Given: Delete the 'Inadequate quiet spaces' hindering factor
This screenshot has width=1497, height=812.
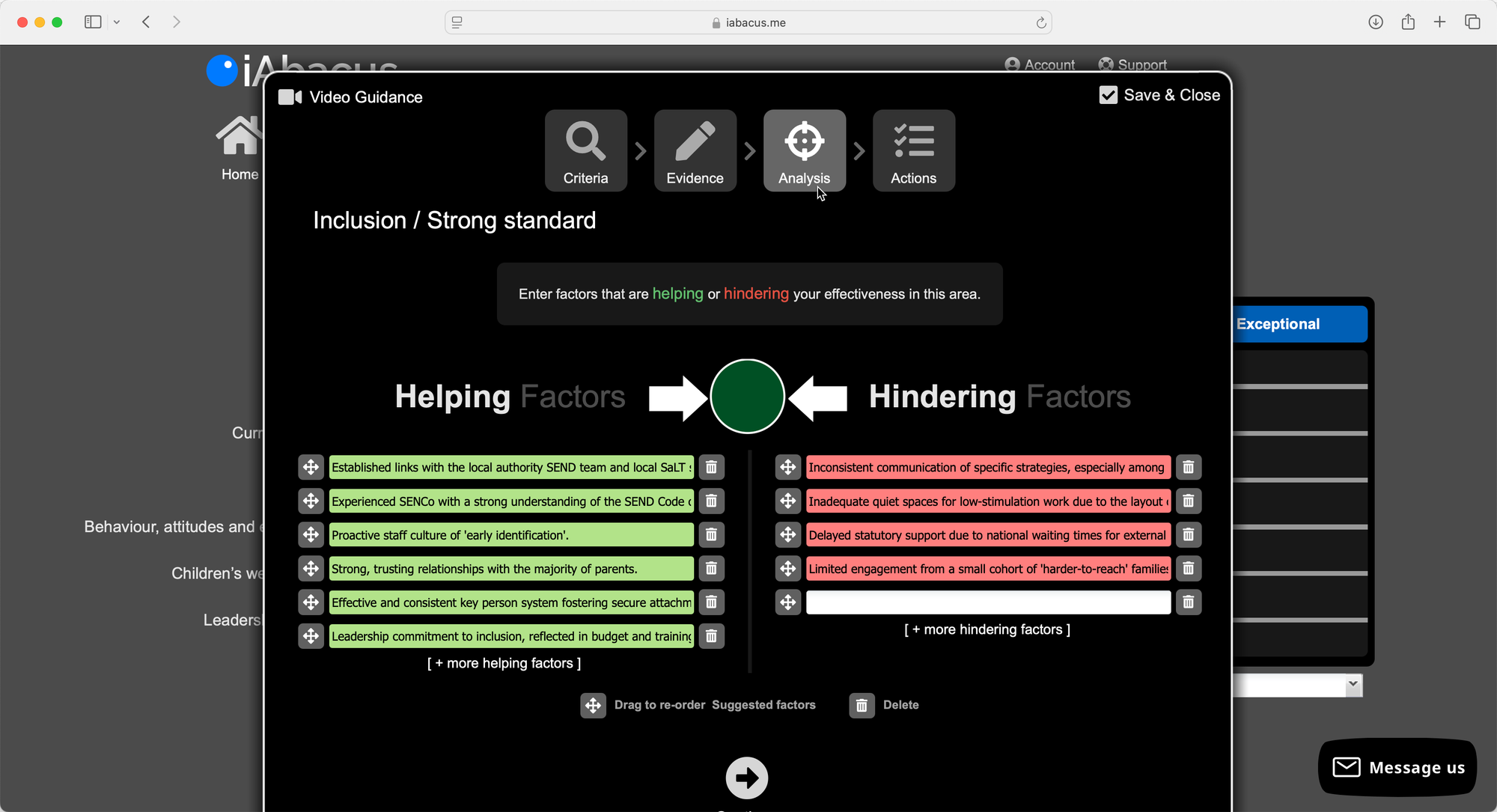Looking at the screenshot, I should tap(1188, 501).
